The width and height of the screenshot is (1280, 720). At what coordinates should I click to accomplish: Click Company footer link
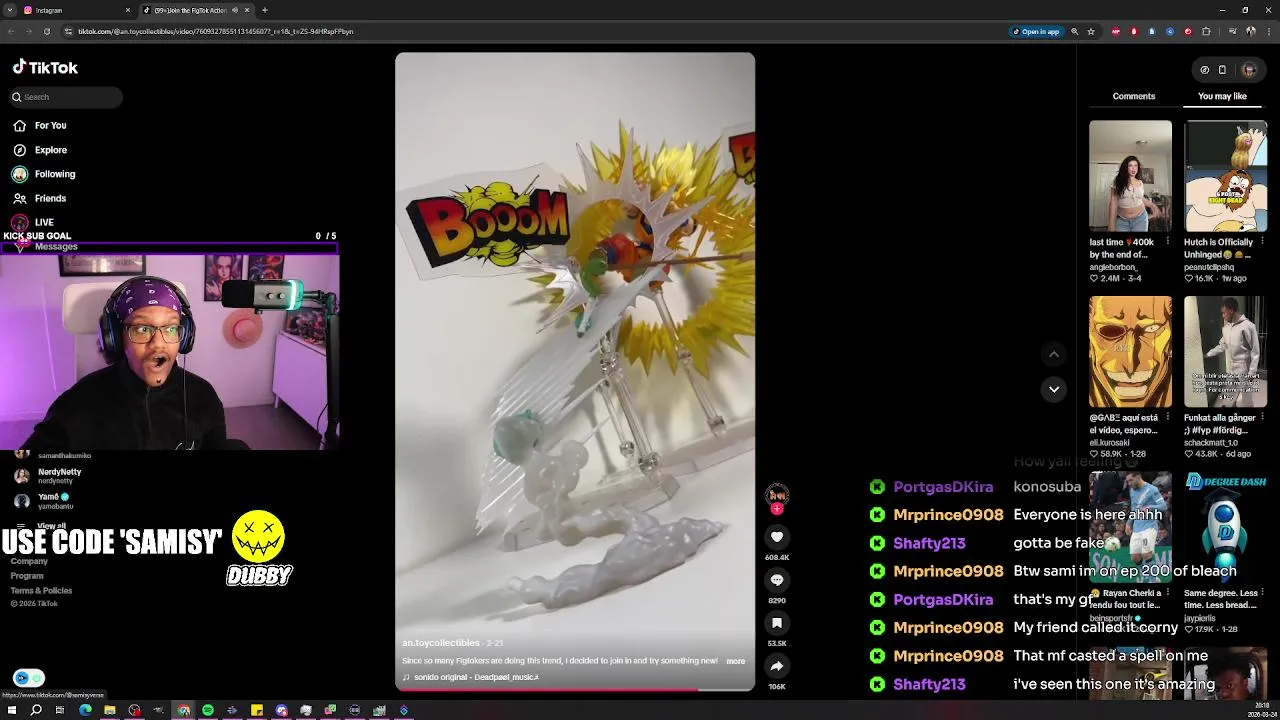(x=29, y=561)
